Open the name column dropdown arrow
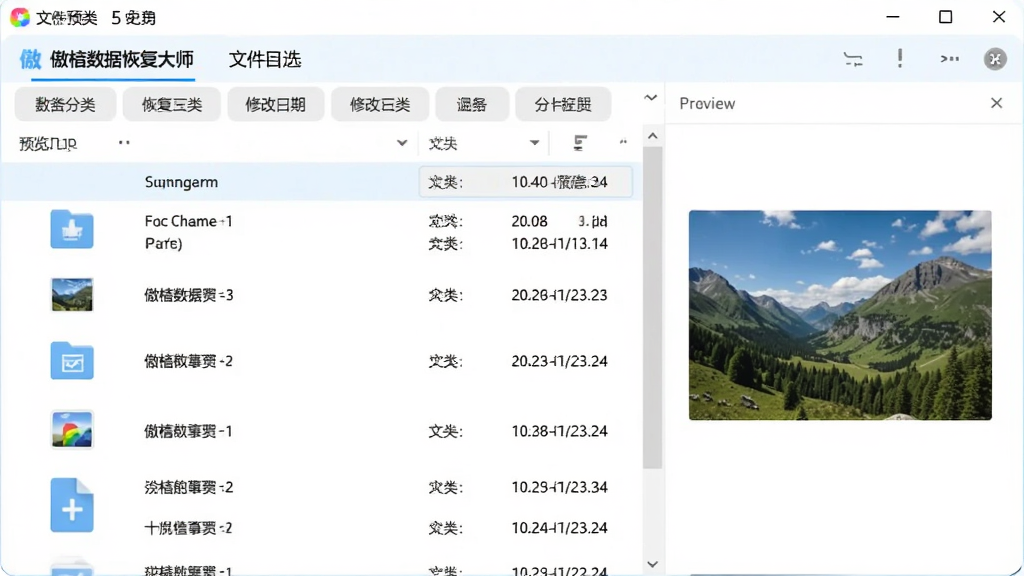Screen dimensions: 1024x576 click(x=402, y=143)
